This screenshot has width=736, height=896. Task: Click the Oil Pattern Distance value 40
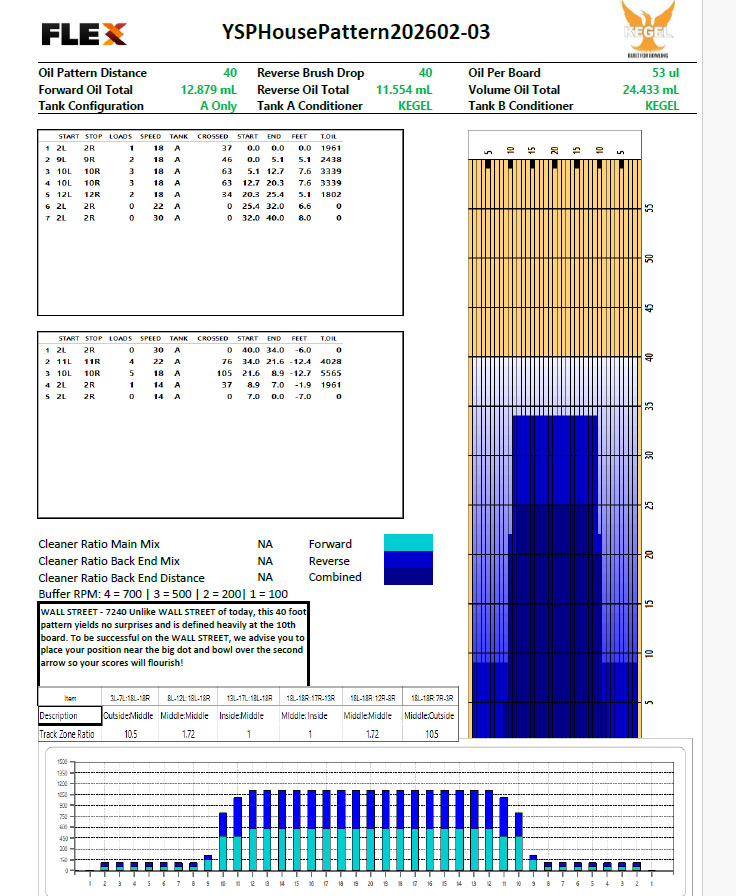[230, 73]
